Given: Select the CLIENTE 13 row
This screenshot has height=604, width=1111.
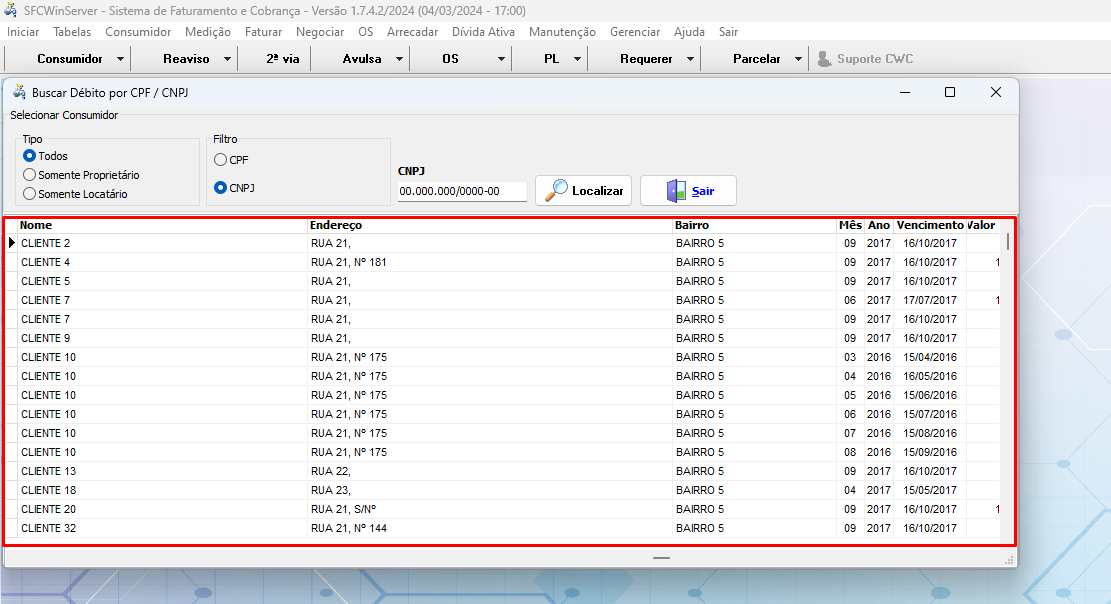Looking at the screenshot, I should point(160,471).
